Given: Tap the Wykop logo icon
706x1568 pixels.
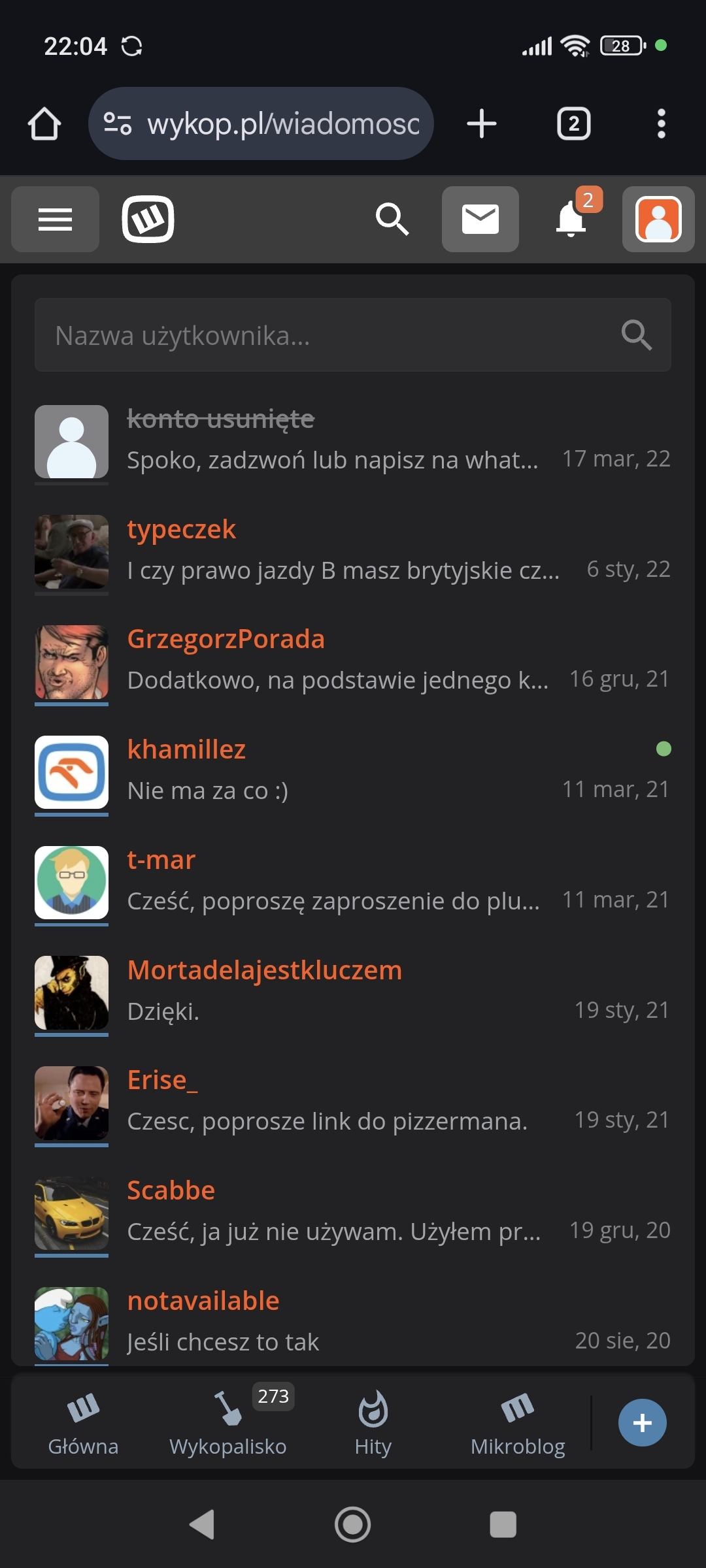Looking at the screenshot, I should pyautogui.click(x=148, y=219).
